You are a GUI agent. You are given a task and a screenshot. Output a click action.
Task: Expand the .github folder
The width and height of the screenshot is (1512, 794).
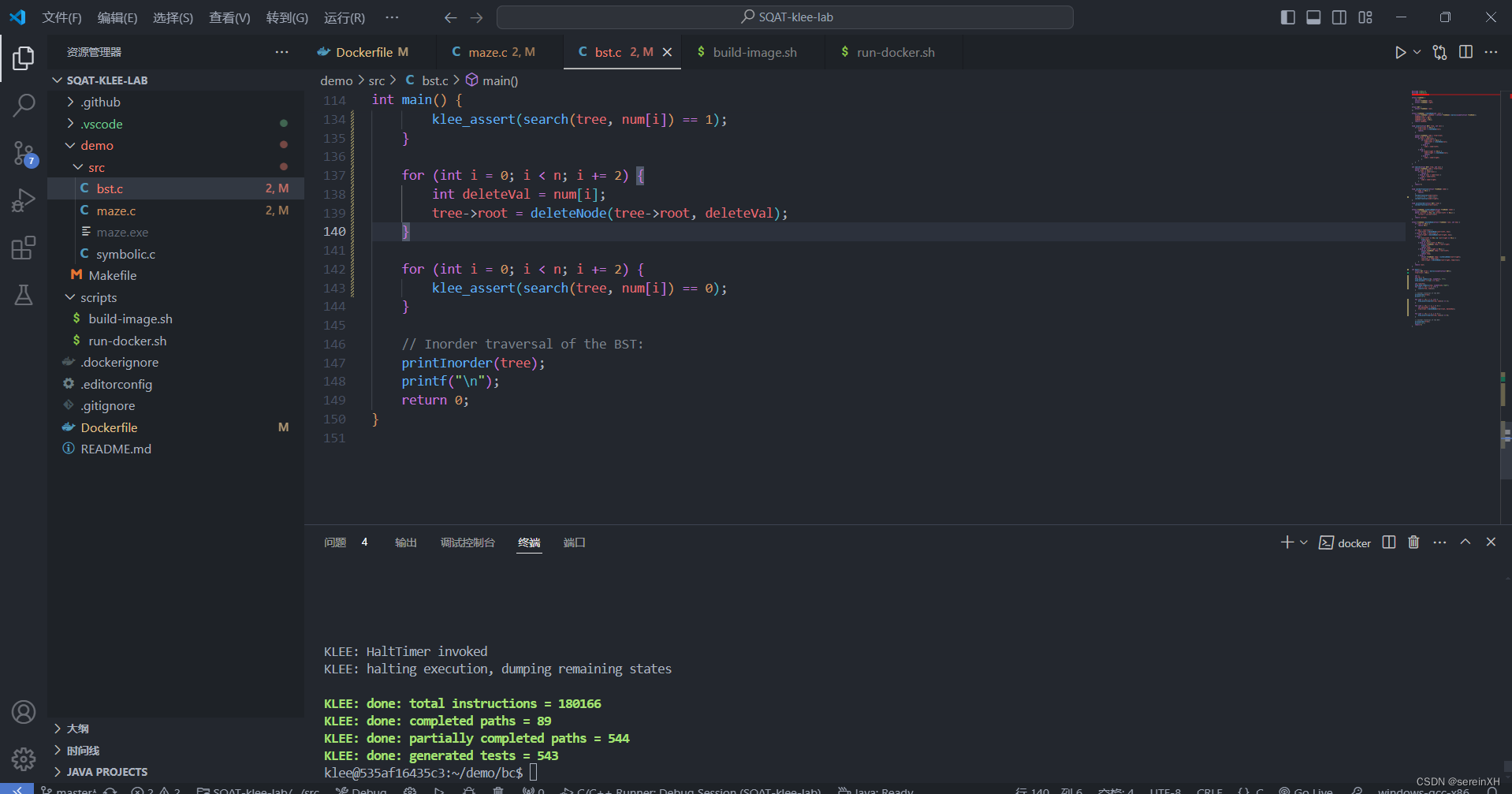coord(176,102)
